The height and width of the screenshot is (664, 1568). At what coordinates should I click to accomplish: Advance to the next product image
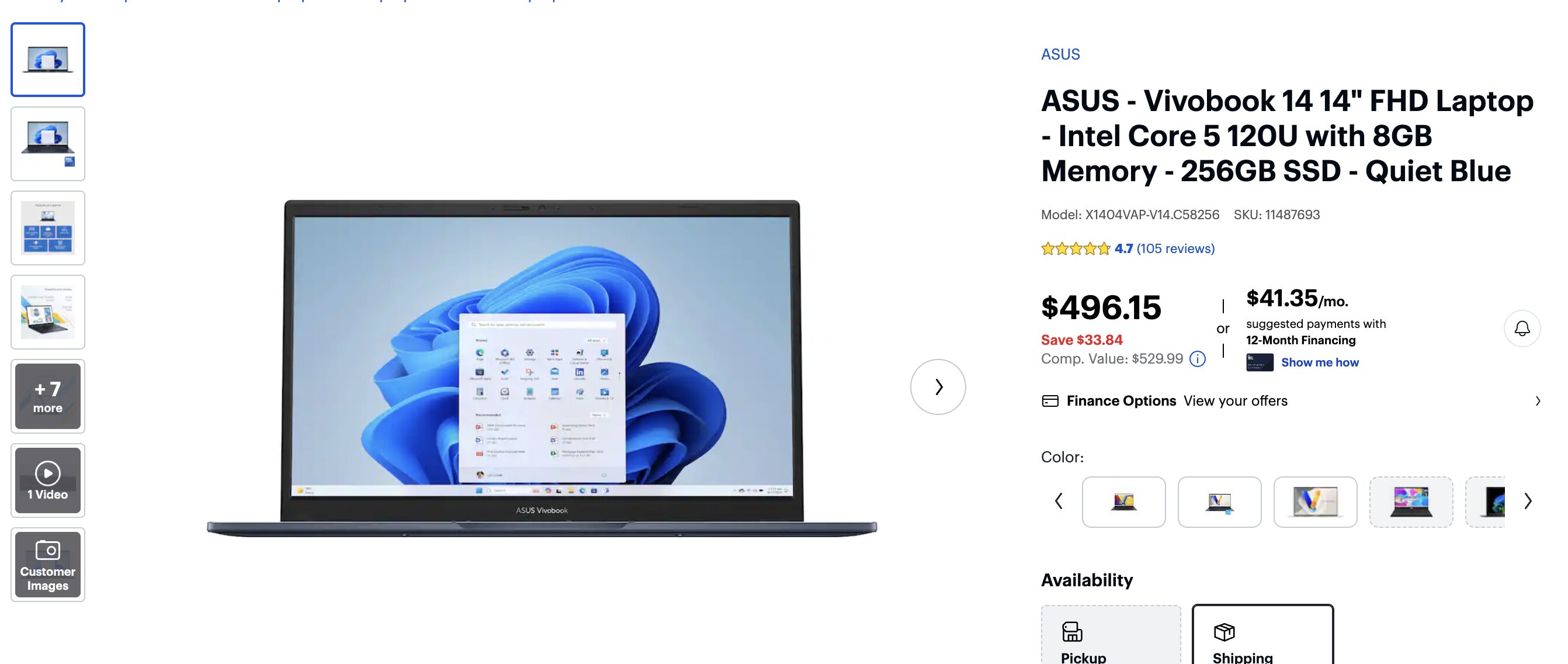[x=938, y=387]
